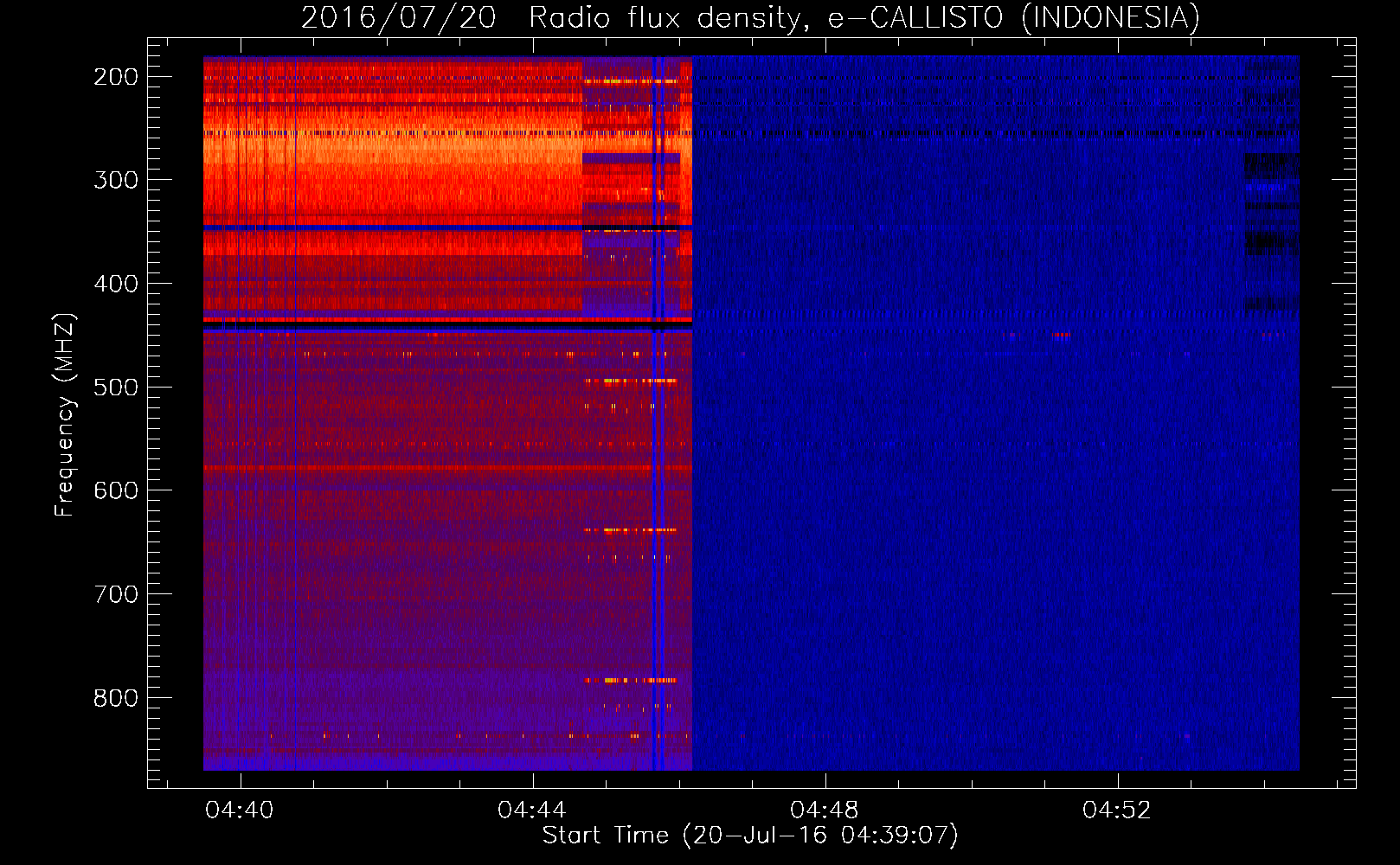1400x865 pixels.
Task: Click the 04:48 time tick label
Action: coord(825,810)
